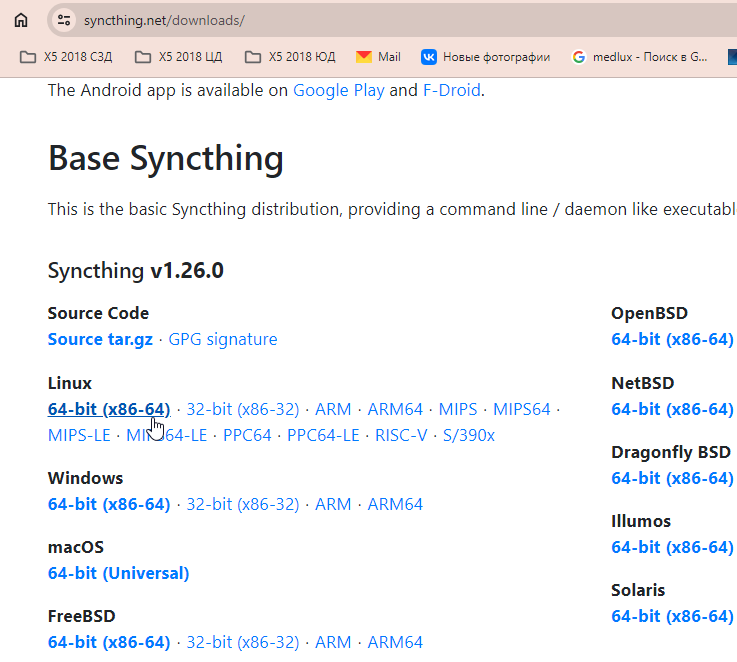This screenshot has width=737, height=662.
Task: Click the macOS section label
Action: [x=76, y=548]
